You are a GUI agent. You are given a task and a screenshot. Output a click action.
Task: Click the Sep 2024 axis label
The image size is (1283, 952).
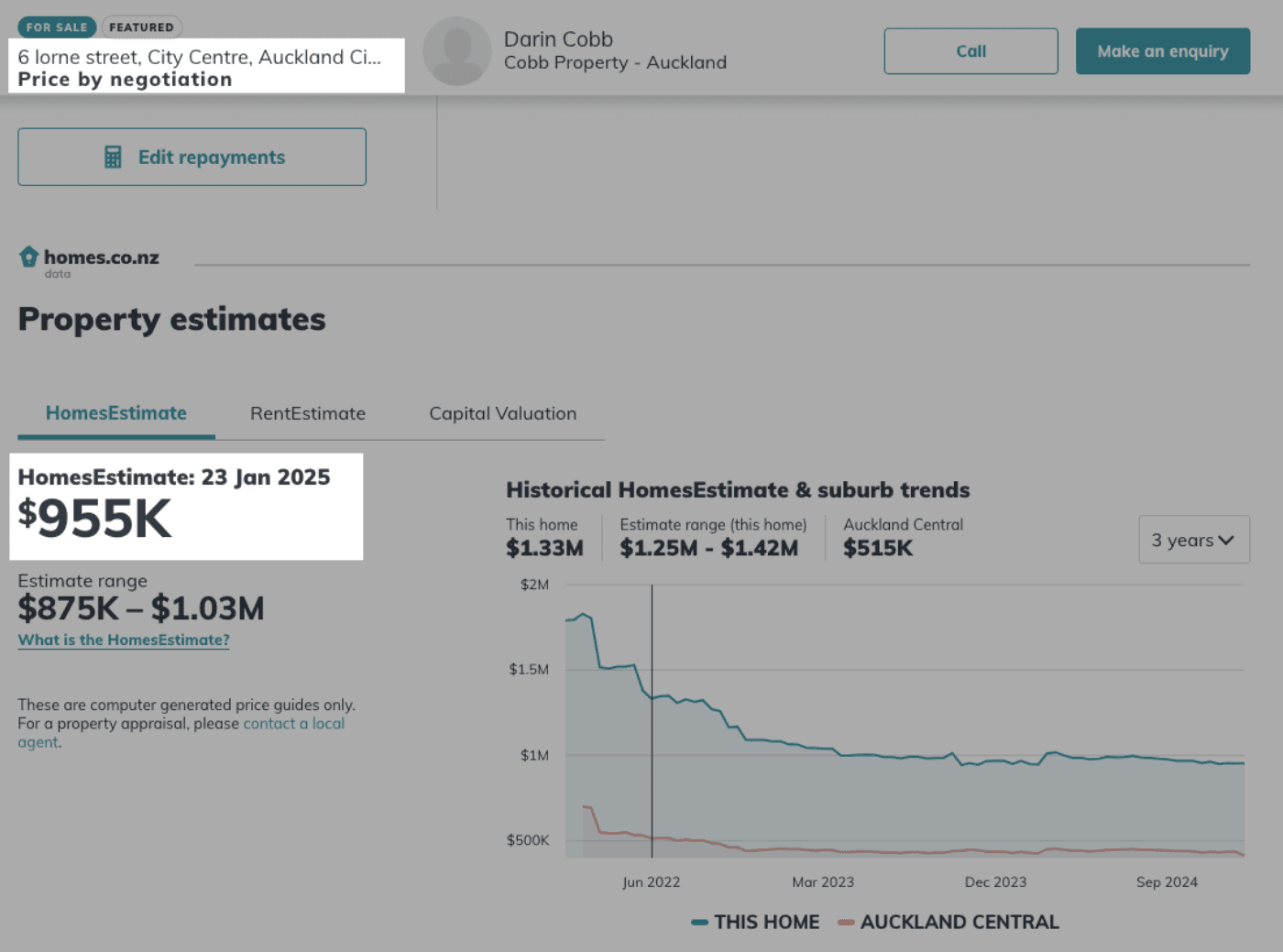[1167, 881]
